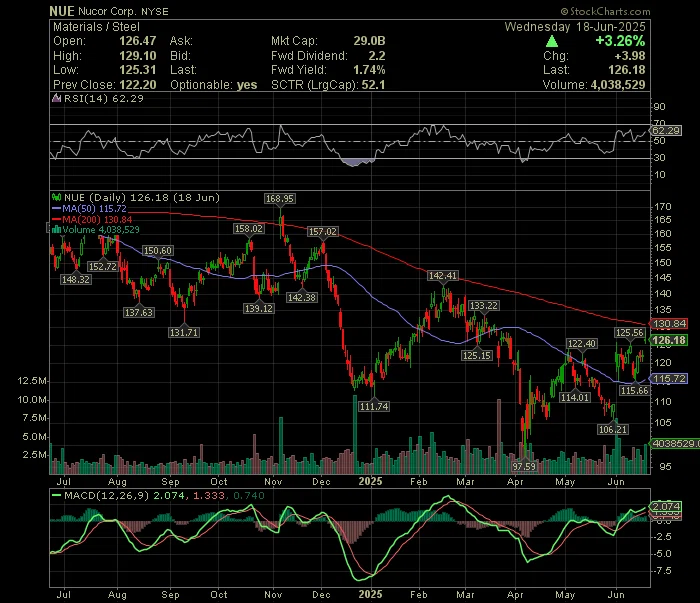Click the 2.5M volume scale label
The width and height of the screenshot is (700, 603).
click(35, 455)
